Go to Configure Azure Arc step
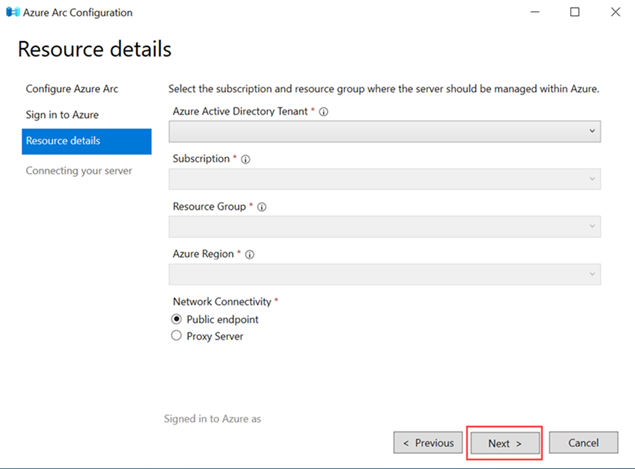The image size is (635, 469). (71, 89)
